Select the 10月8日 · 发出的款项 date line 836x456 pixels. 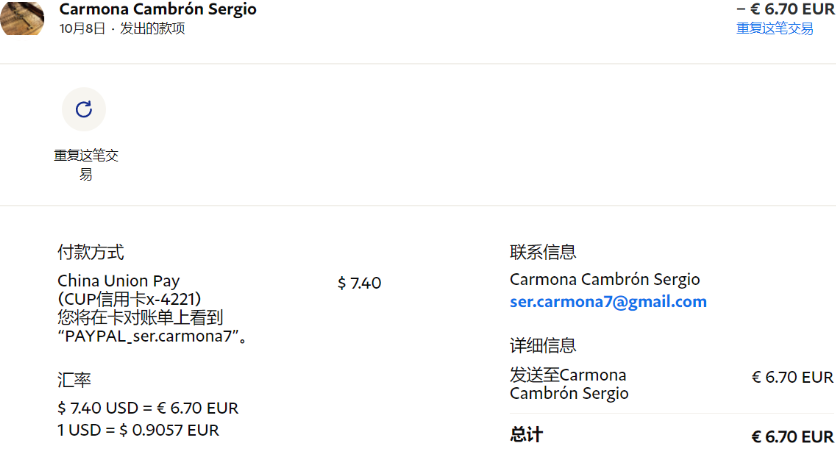pos(122,28)
